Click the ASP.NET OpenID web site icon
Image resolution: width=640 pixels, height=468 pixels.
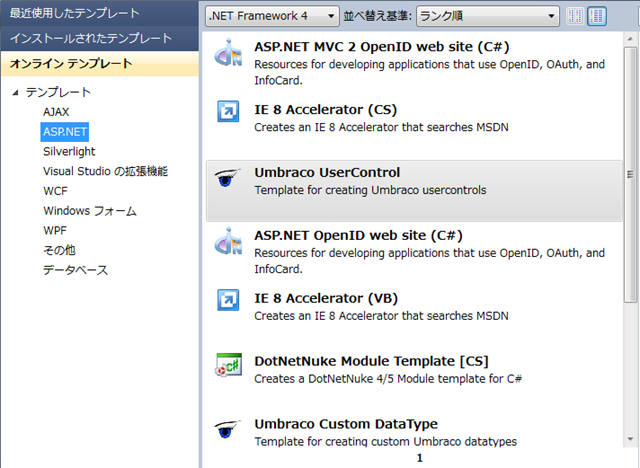pyautogui.click(x=228, y=242)
